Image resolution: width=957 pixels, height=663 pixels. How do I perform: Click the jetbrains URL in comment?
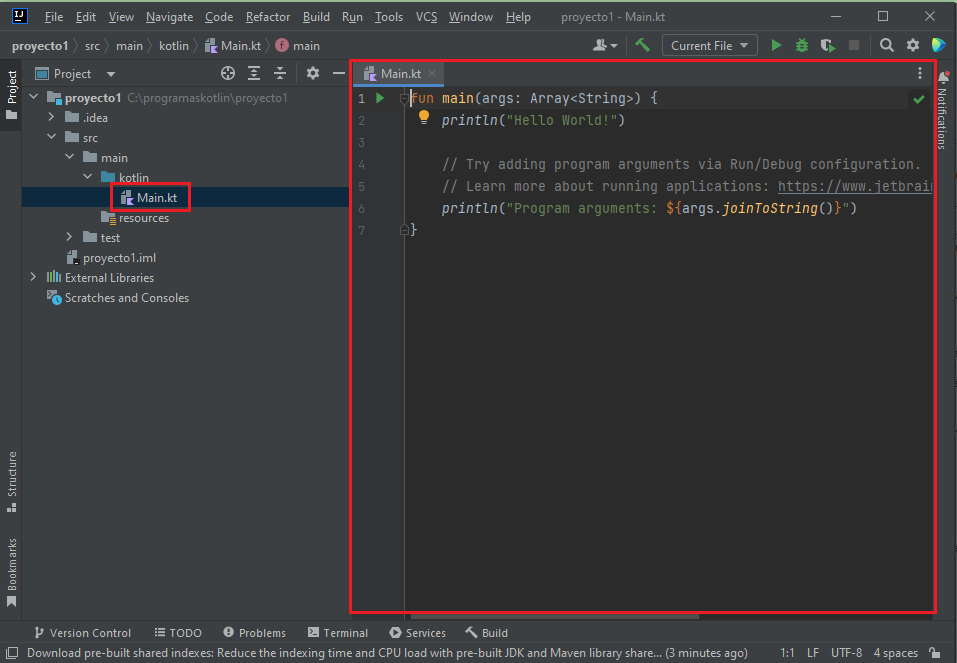(x=854, y=186)
